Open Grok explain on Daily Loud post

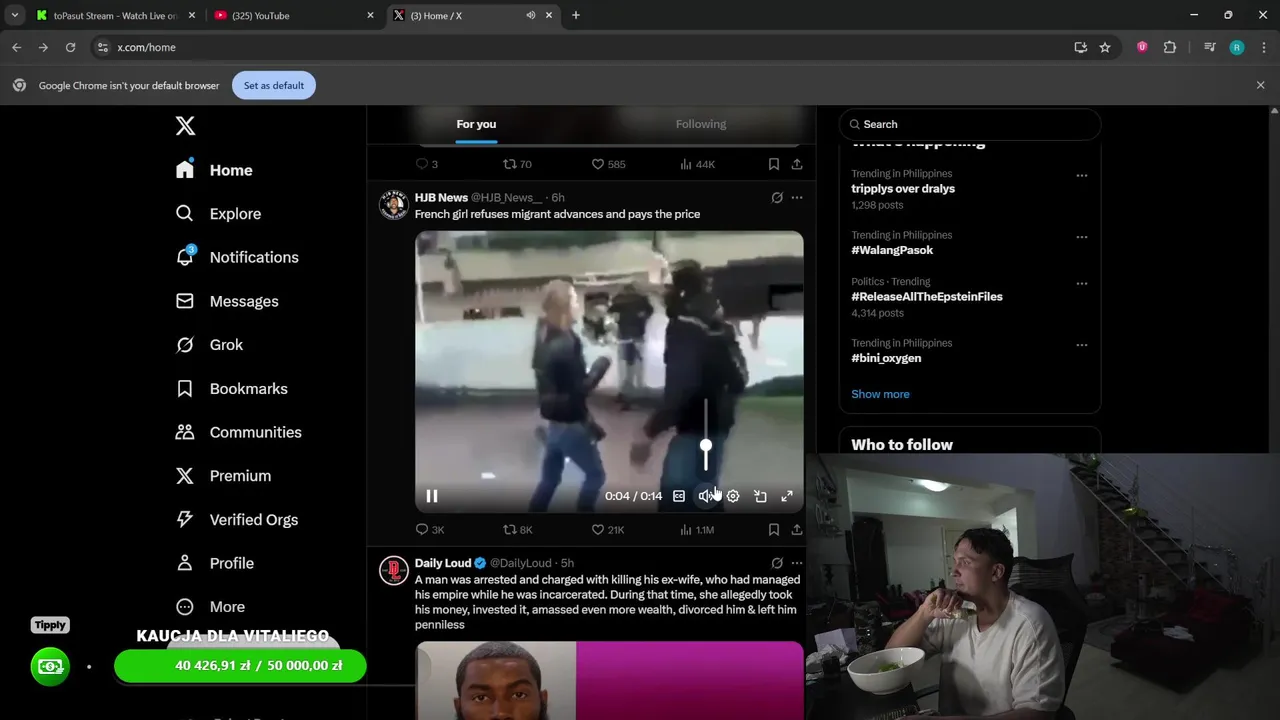tap(777, 563)
